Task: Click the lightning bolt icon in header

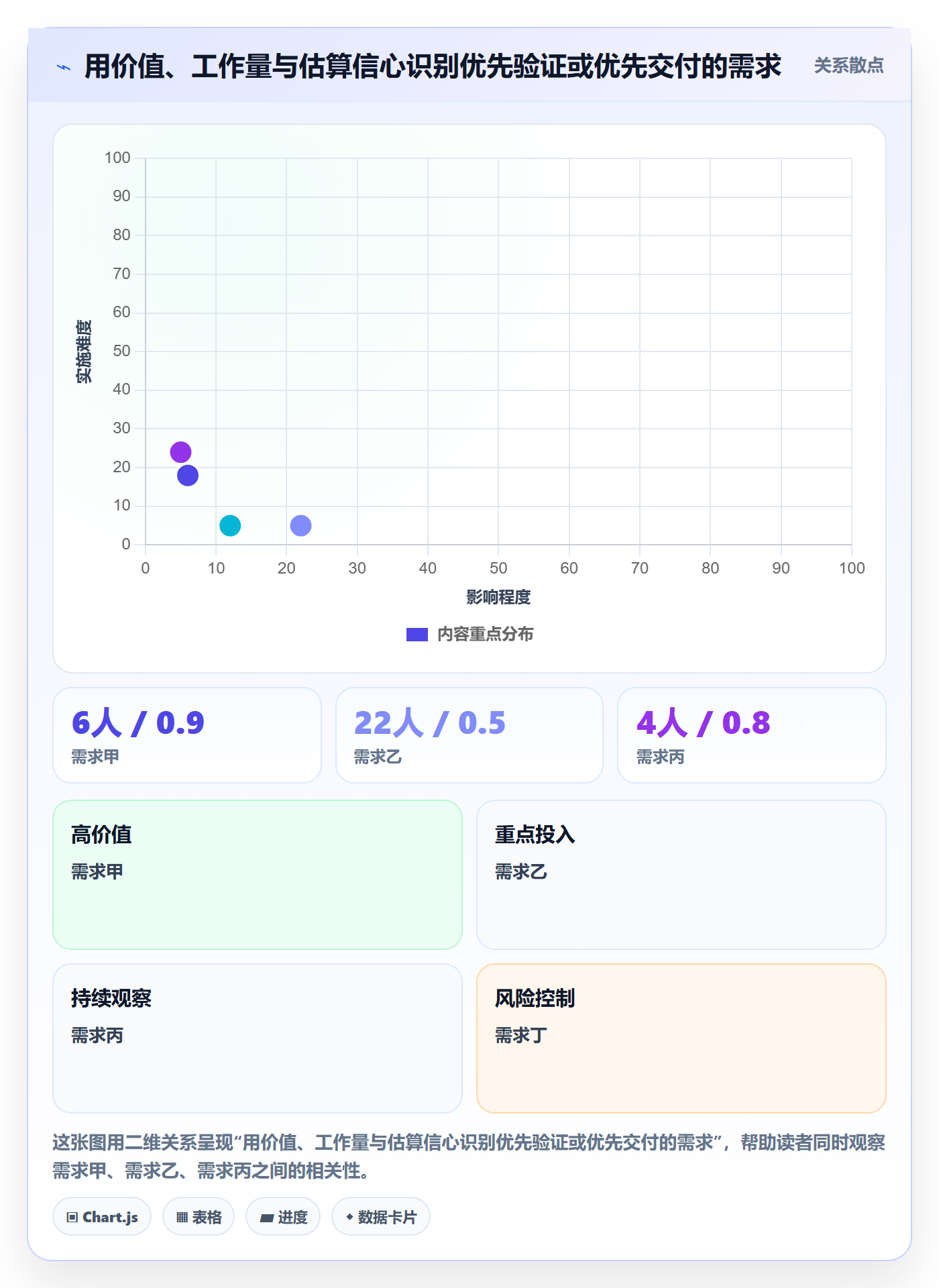Action: 64,67
